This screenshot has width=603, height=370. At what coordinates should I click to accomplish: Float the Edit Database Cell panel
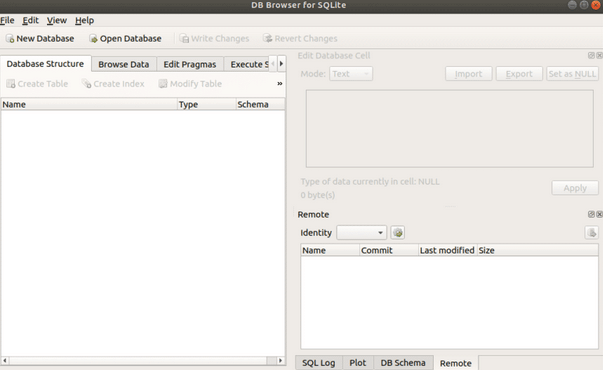pyautogui.click(x=591, y=55)
